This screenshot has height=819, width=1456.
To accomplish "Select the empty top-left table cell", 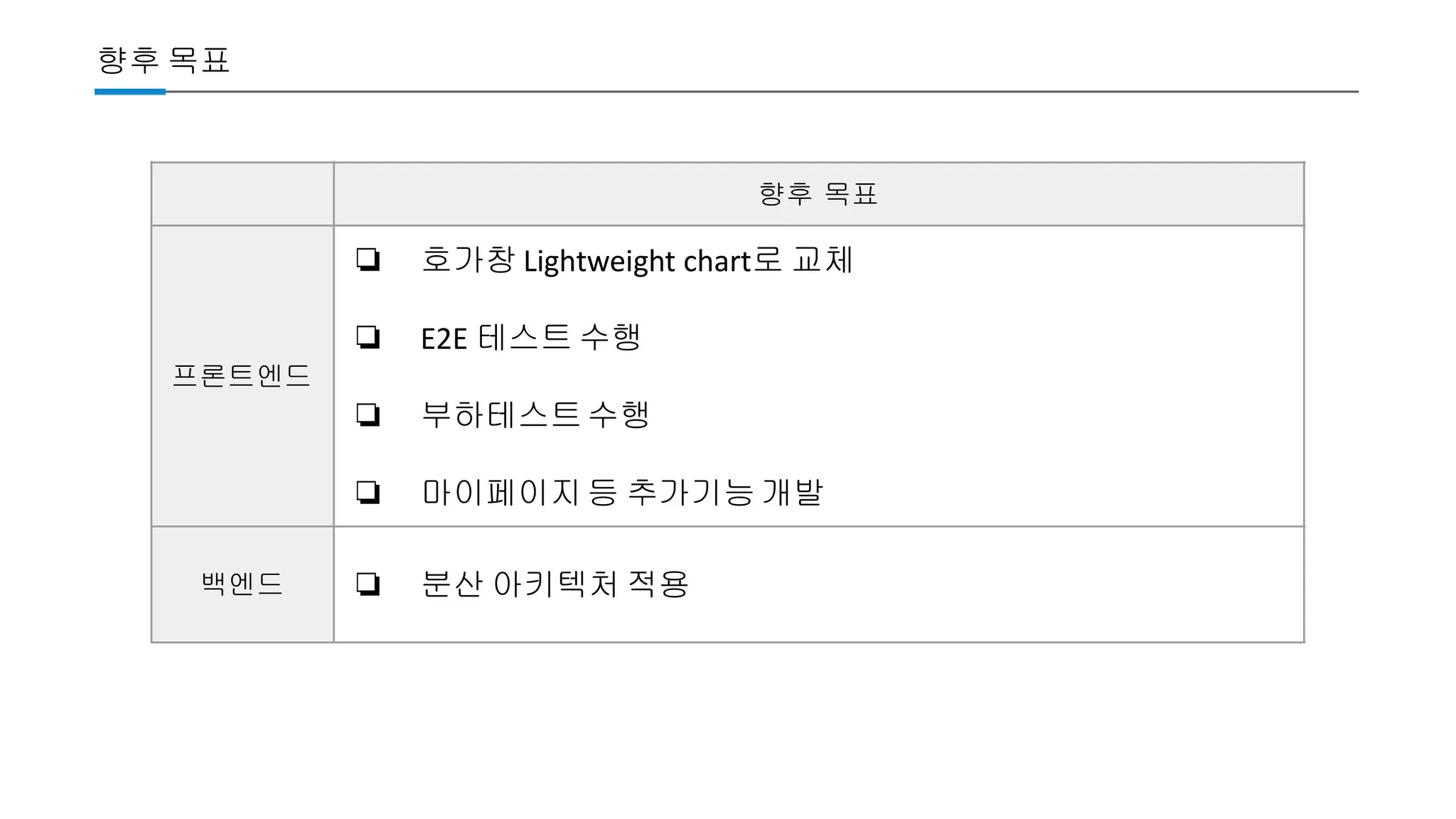I will (x=242, y=194).
